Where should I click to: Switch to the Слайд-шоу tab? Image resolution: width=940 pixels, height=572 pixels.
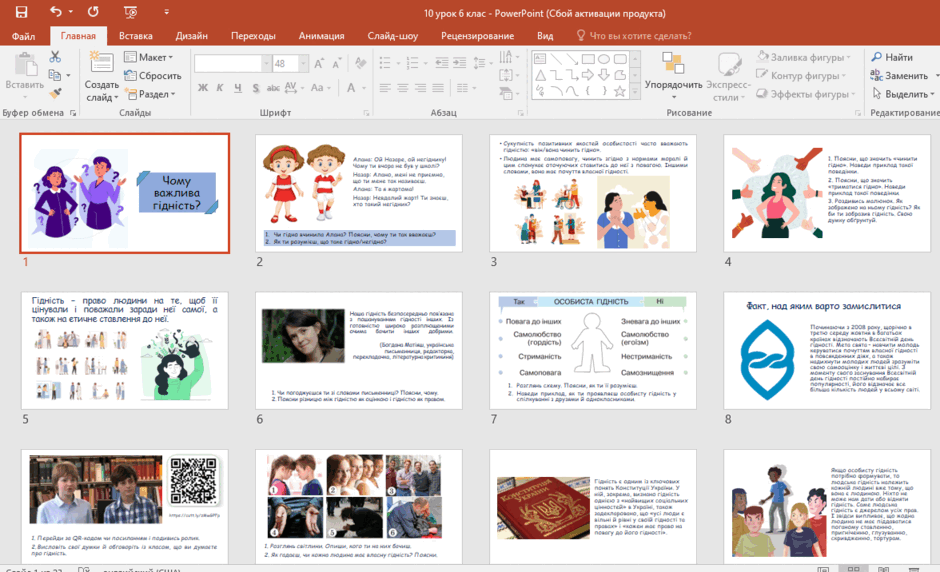click(393, 36)
